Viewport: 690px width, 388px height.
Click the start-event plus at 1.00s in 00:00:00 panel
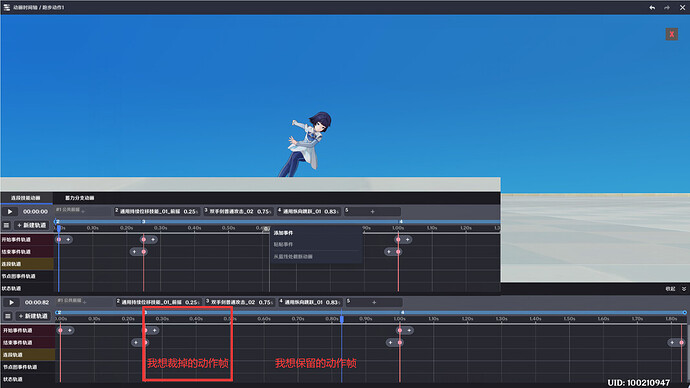tap(407, 239)
